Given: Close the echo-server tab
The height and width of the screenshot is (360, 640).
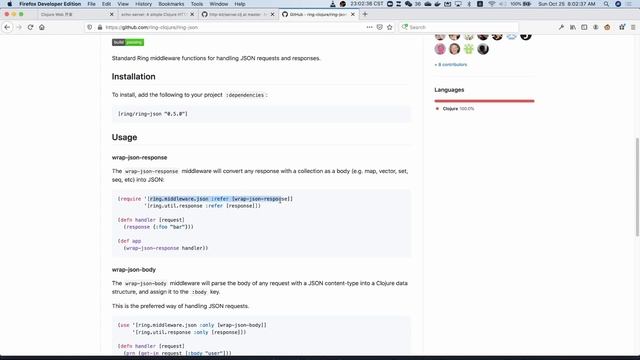Looking at the screenshot, I should 192,14.
